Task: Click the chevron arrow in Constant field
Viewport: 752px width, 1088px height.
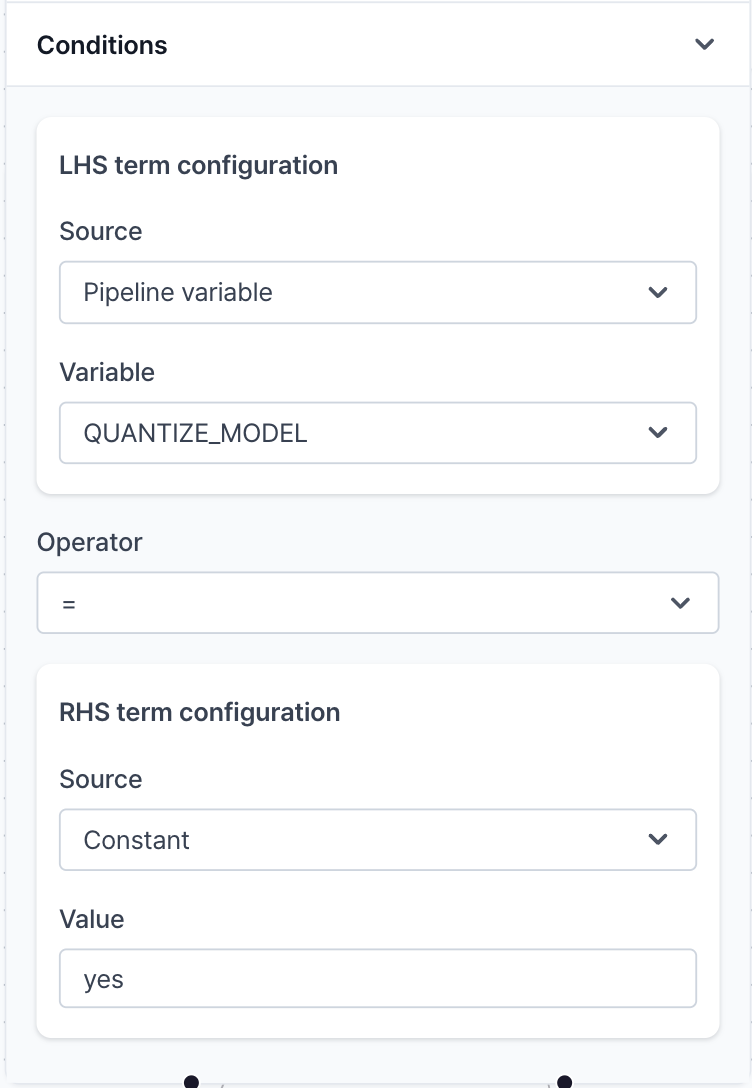Action: point(658,840)
